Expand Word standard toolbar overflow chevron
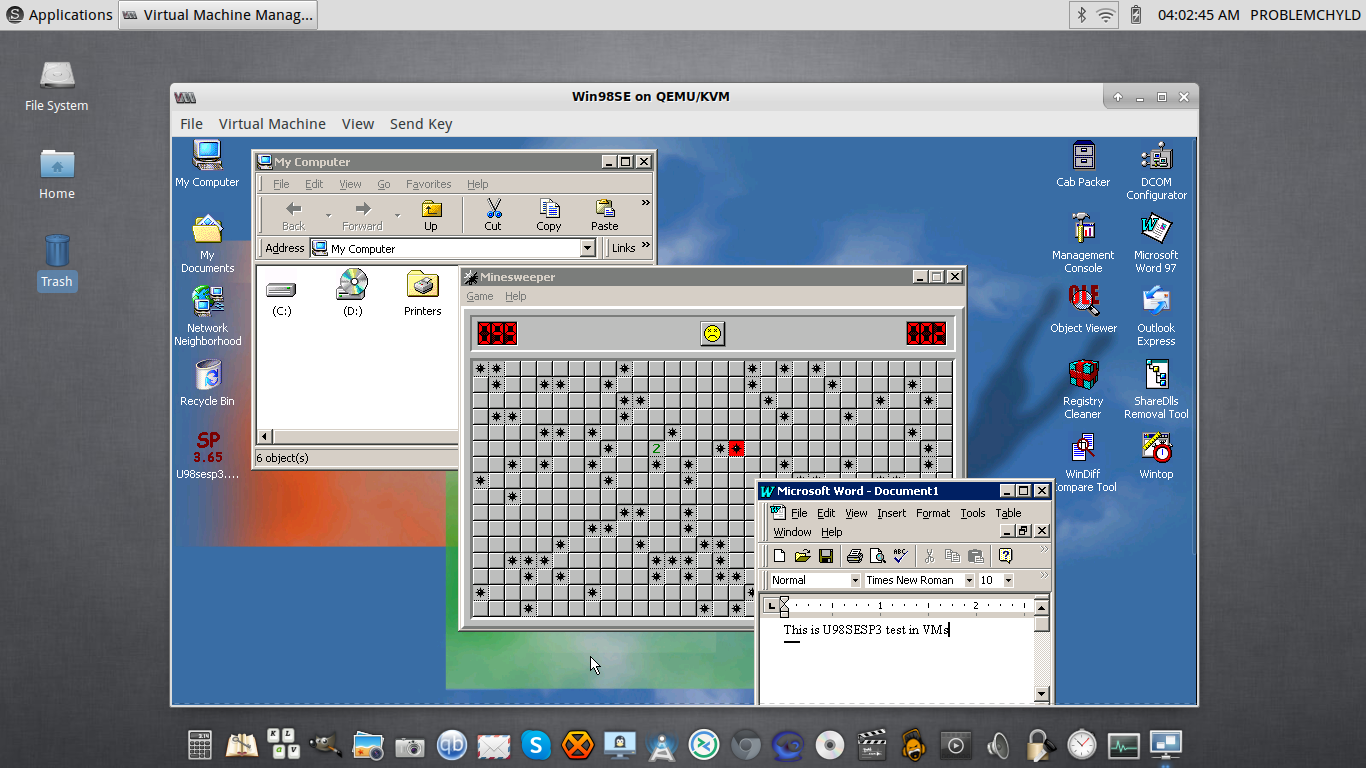The width and height of the screenshot is (1366, 768). pos(1044,549)
